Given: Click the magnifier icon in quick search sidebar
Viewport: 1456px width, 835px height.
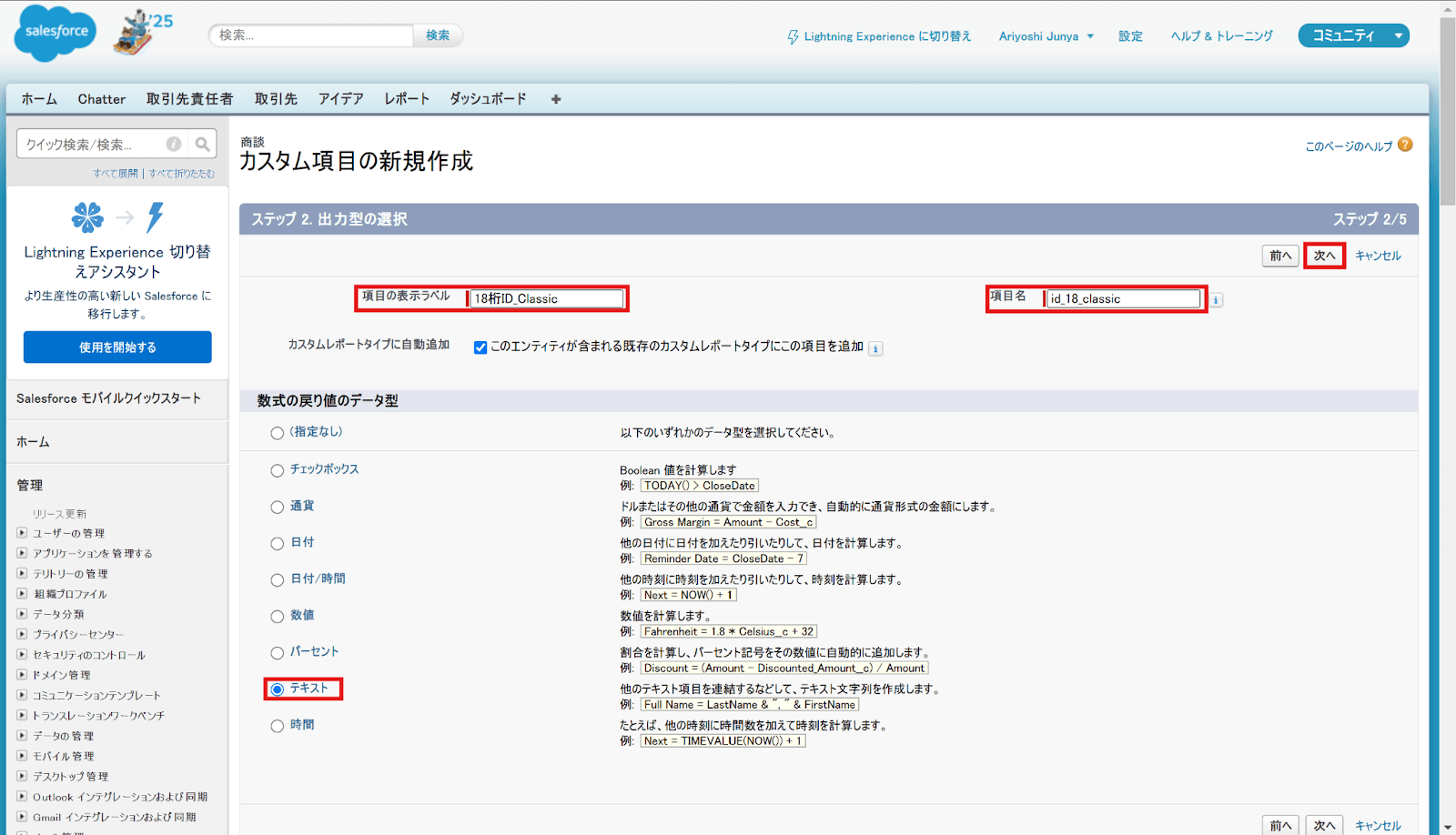Looking at the screenshot, I should tap(202, 144).
